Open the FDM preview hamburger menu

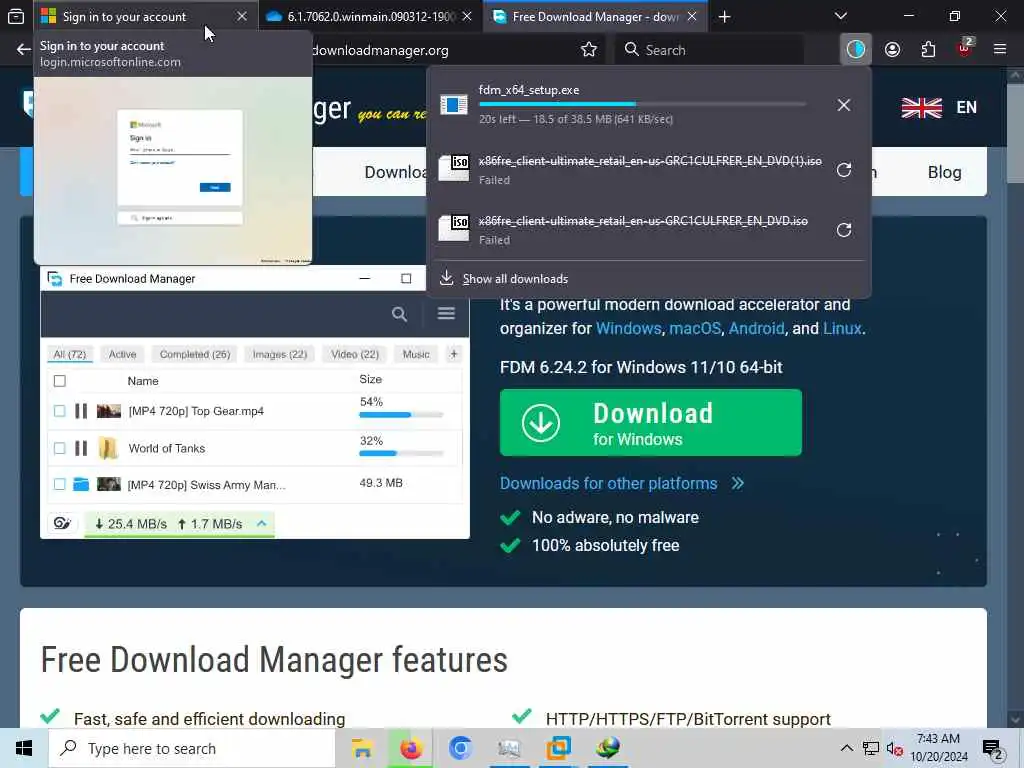(x=446, y=313)
